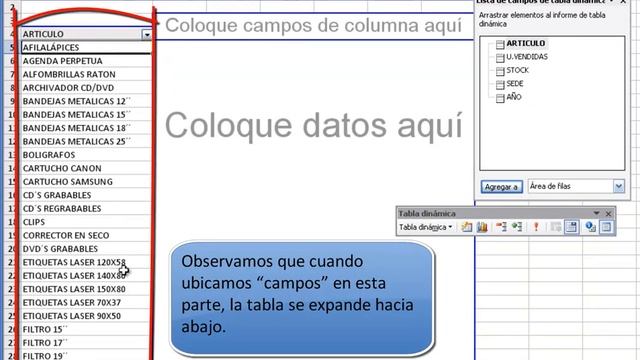Select cell BANDEJAS METALICAS 25''
640x360 pixels.
point(86,142)
